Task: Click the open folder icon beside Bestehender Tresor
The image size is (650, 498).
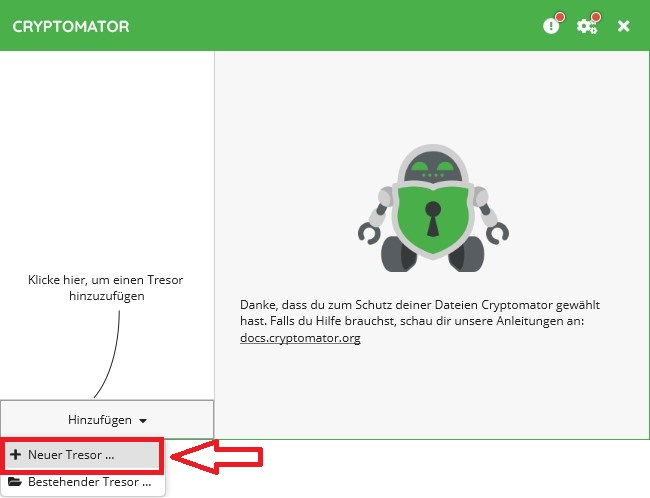Action: [15, 482]
